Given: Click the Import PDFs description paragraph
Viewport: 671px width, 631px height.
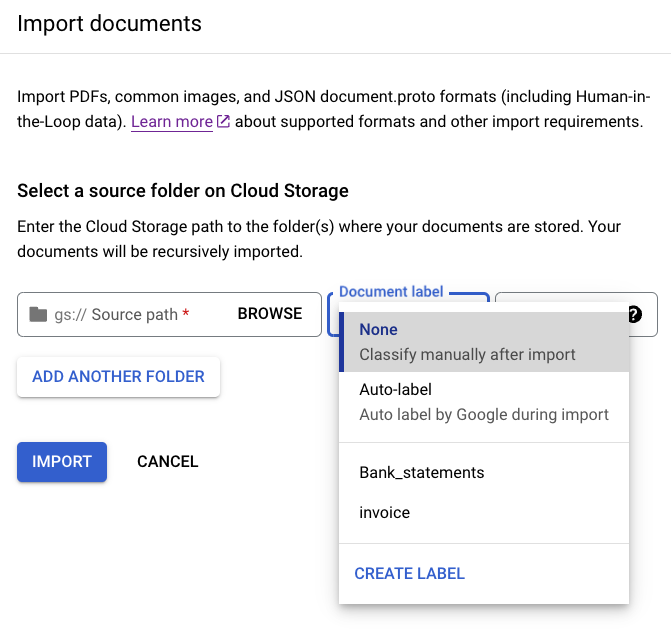Looking at the screenshot, I should coord(330,110).
